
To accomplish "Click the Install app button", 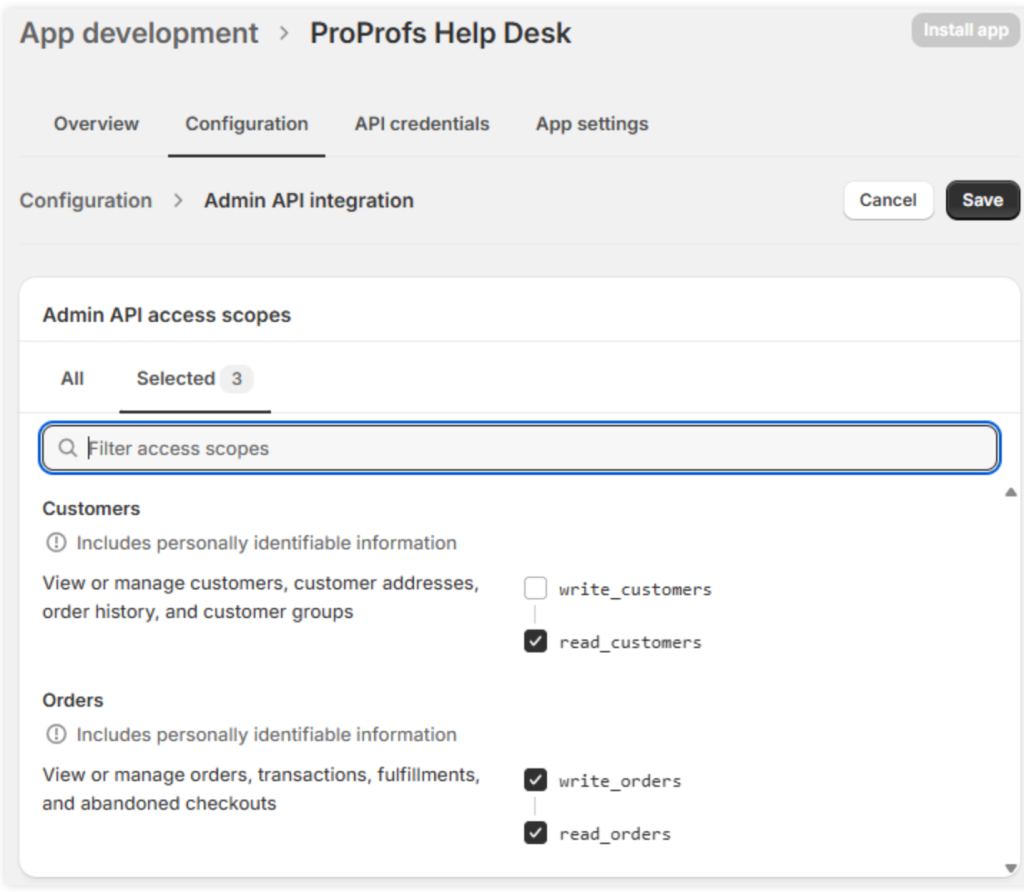I will [x=963, y=30].
